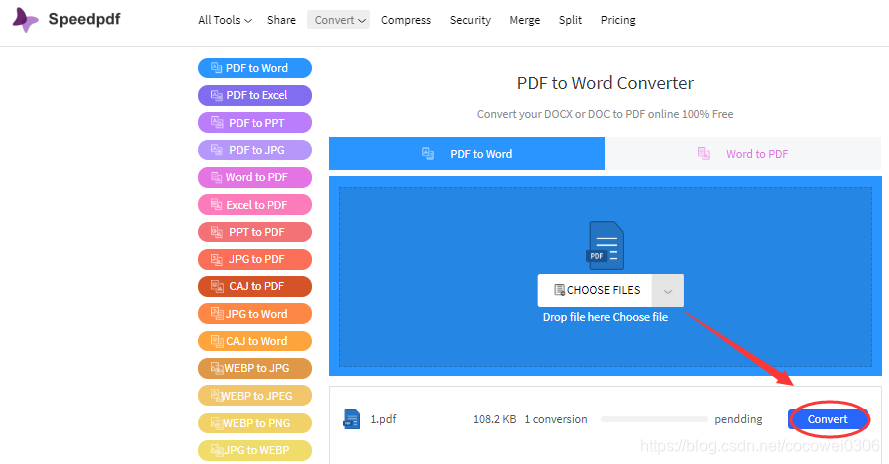Switch to the PDF to Word tab
Screen dimensions: 889x464
coord(467,153)
